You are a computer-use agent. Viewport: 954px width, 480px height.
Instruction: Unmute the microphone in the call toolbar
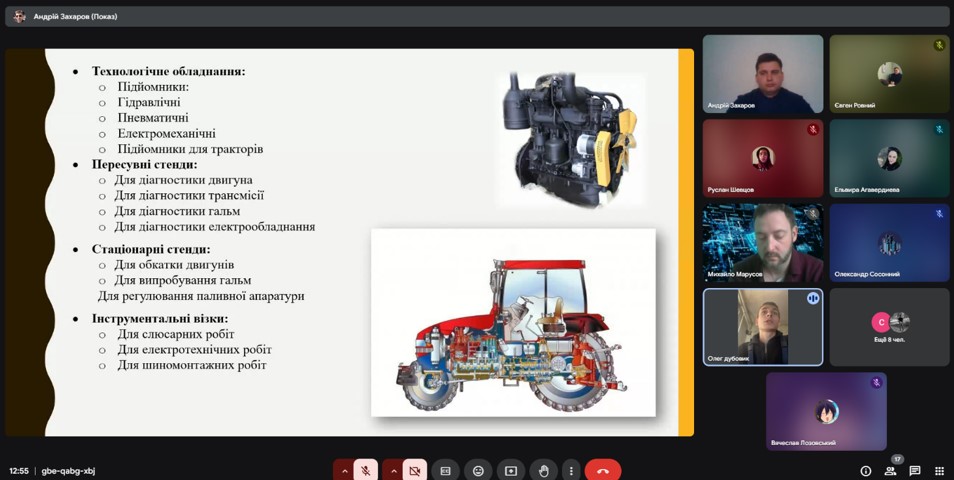pyautogui.click(x=366, y=470)
